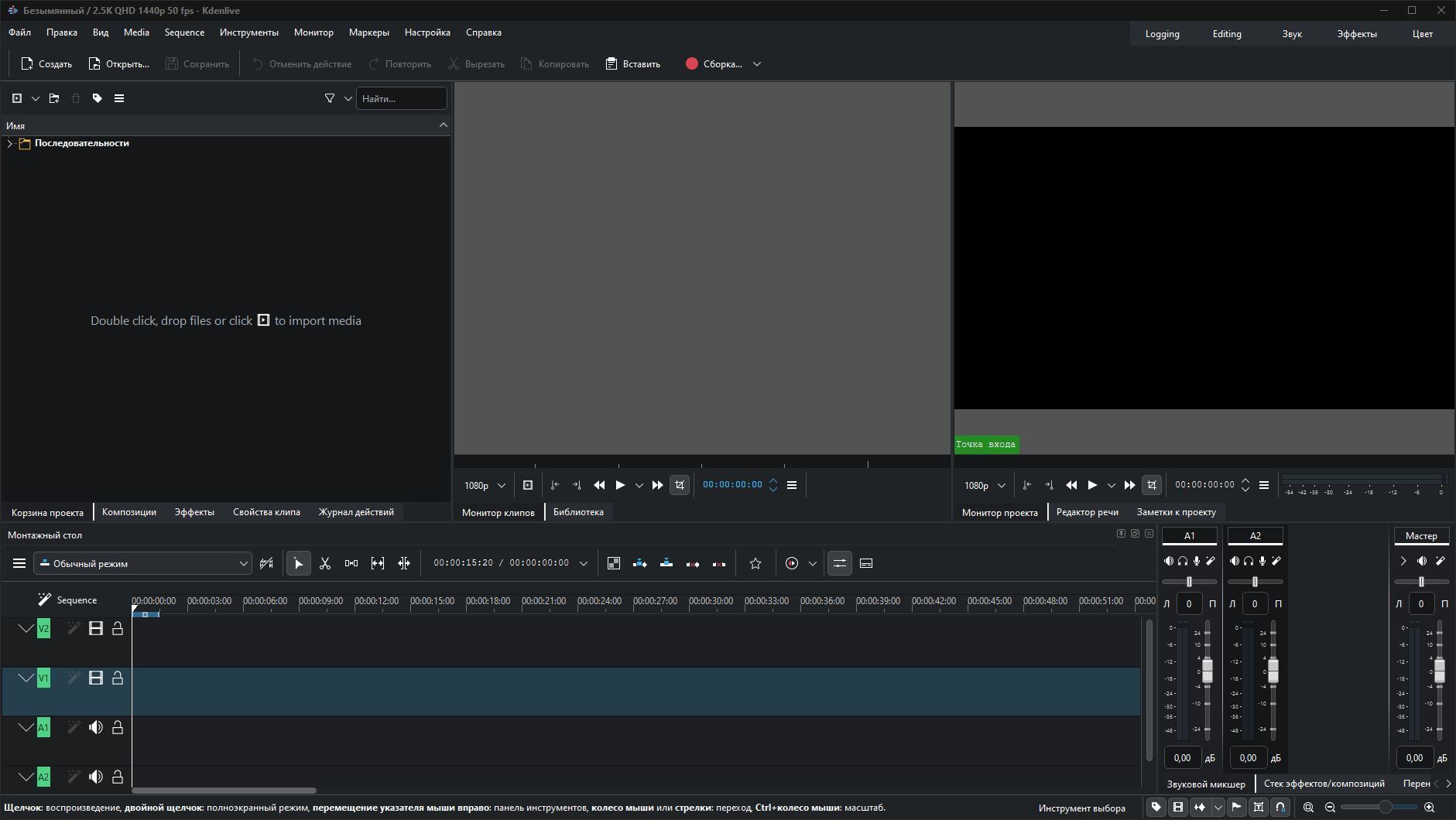Open the Инструменты menu
Image resolution: width=1456 pixels, height=820 pixels.
(248, 32)
